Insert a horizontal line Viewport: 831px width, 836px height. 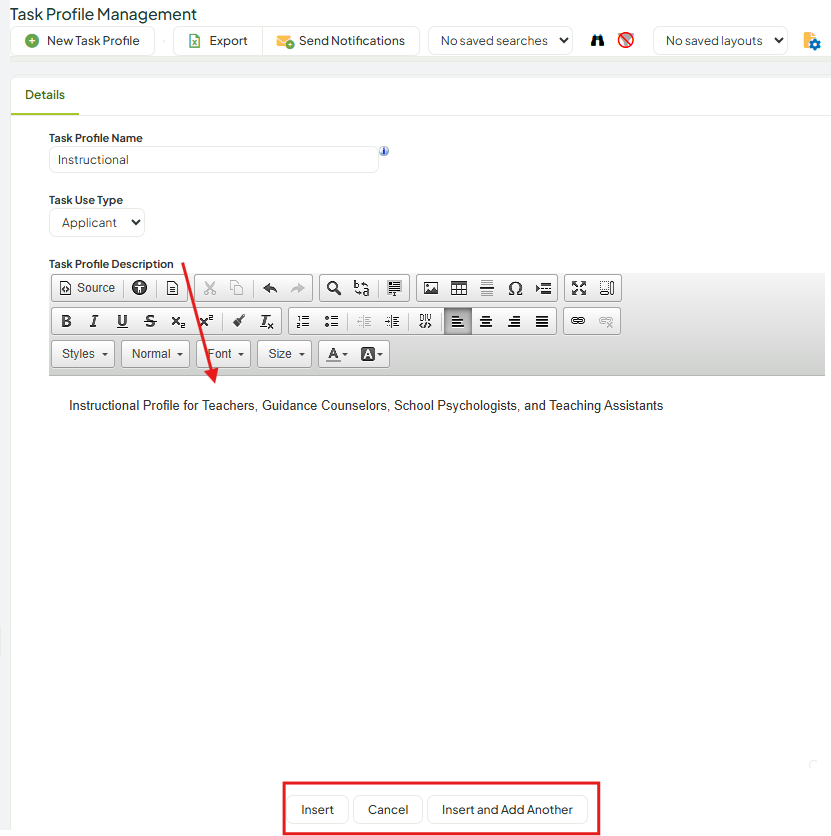[x=487, y=288]
